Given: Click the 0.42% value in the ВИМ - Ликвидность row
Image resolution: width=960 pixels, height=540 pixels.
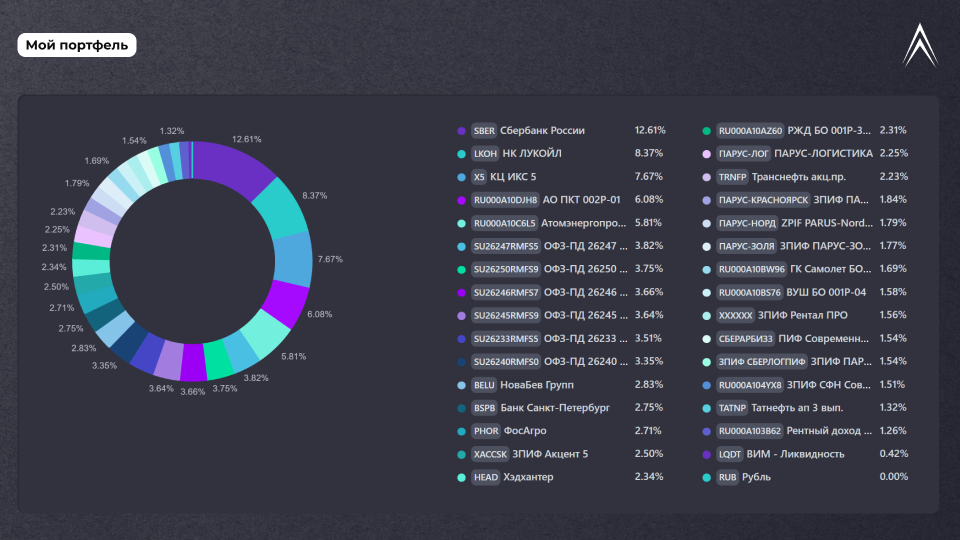Looking at the screenshot, I should point(894,454).
